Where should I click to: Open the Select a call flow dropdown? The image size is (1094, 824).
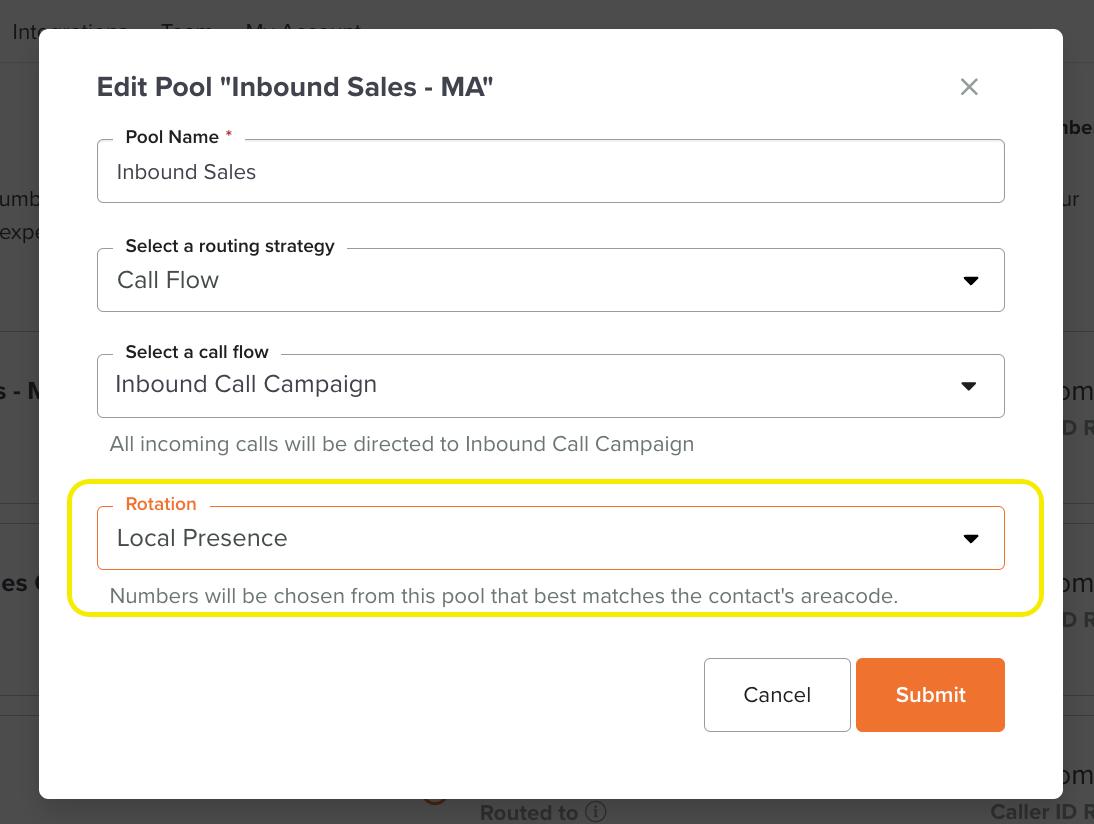pos(550,386)
